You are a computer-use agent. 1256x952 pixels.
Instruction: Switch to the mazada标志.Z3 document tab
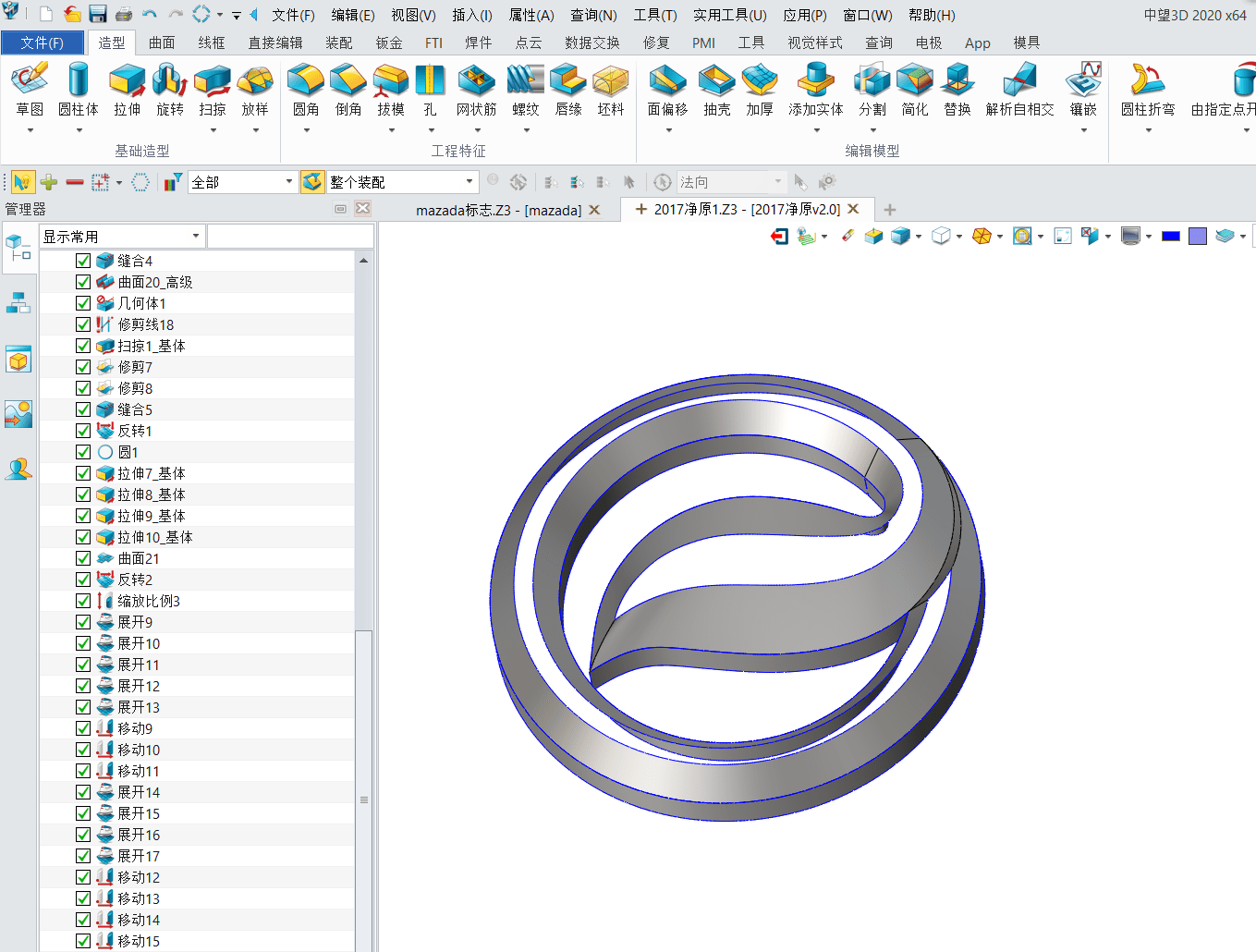[498, 210]
